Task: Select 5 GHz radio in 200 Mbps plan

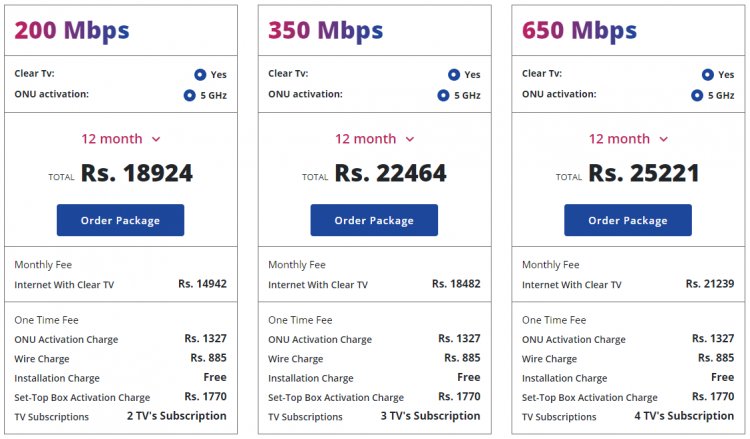Action: (x=189, y=95)
